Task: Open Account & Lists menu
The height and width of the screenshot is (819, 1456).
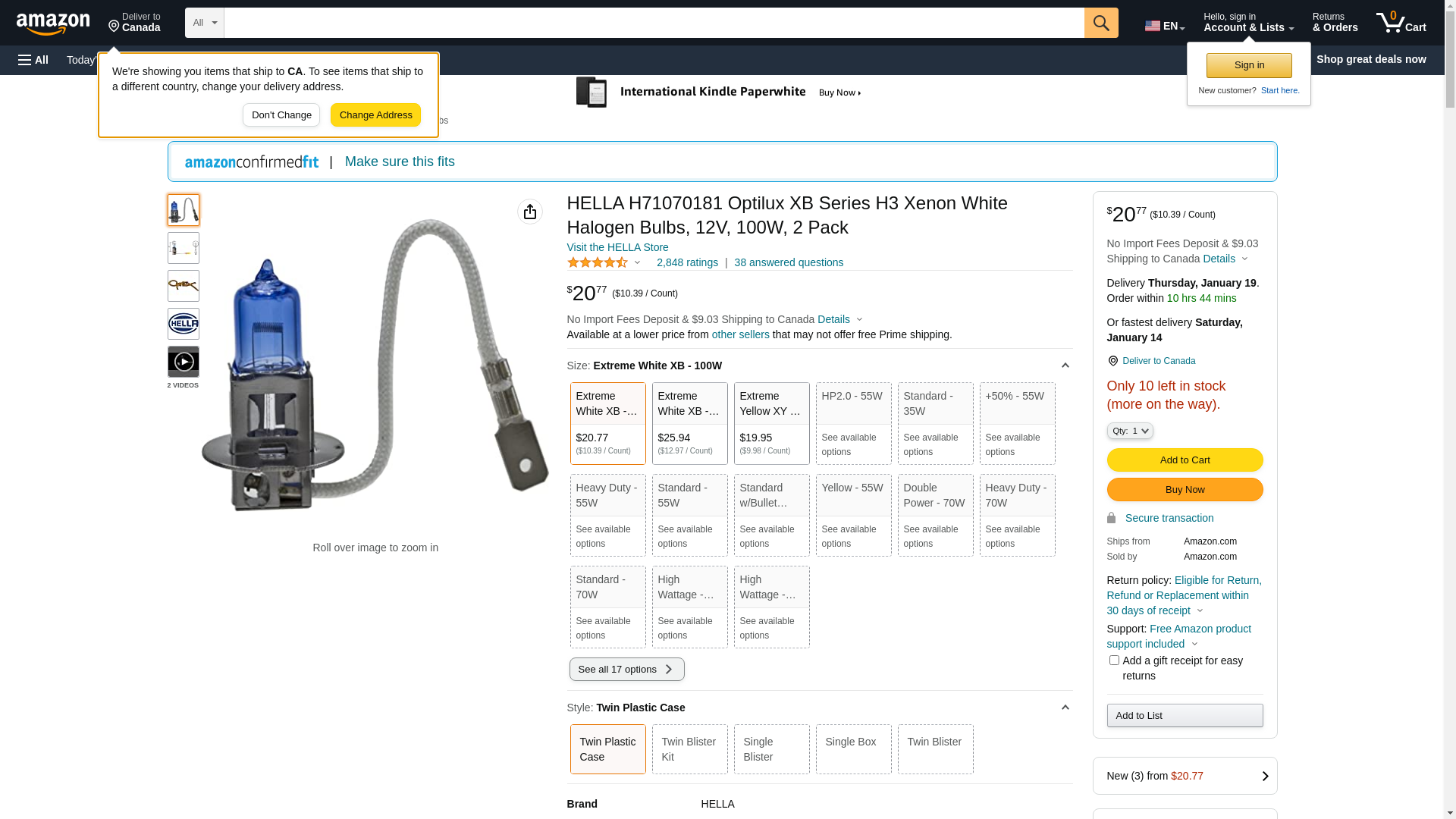Action: [1249, 23]
